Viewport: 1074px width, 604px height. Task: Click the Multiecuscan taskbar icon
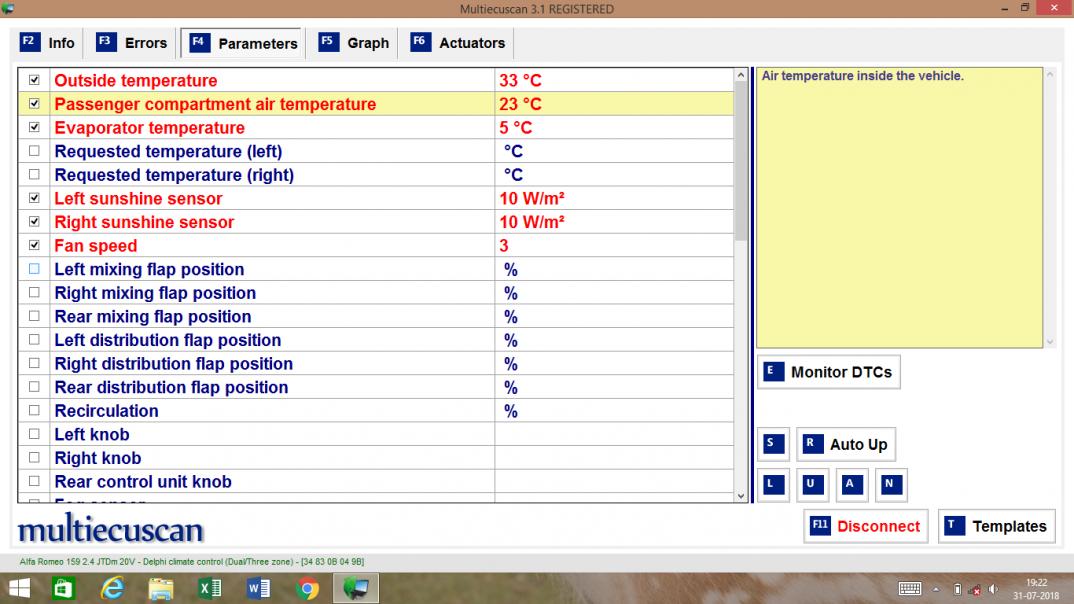[x=356, y=588]
